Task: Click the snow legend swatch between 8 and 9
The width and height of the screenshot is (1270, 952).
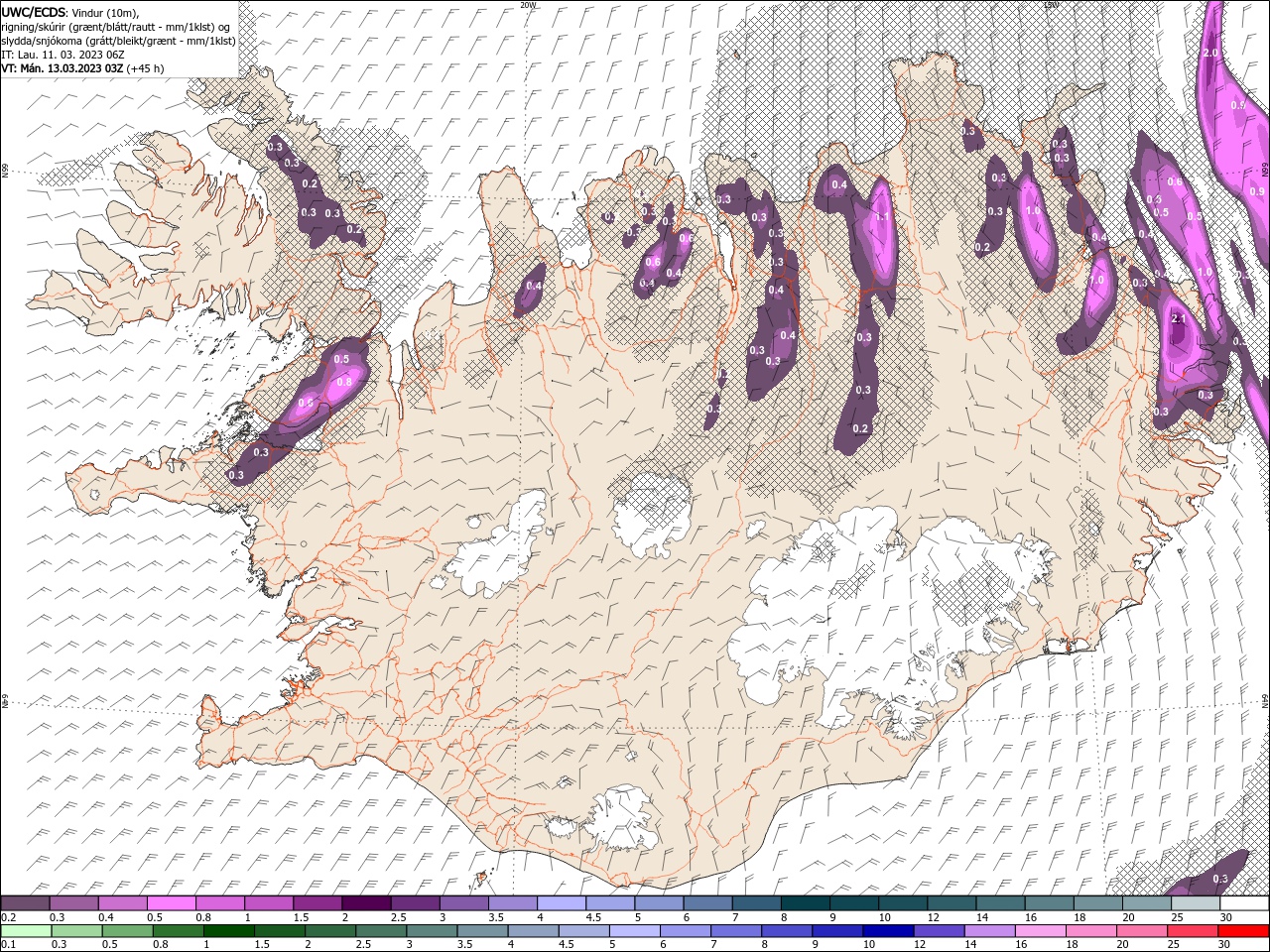Action: click(806, 903)
